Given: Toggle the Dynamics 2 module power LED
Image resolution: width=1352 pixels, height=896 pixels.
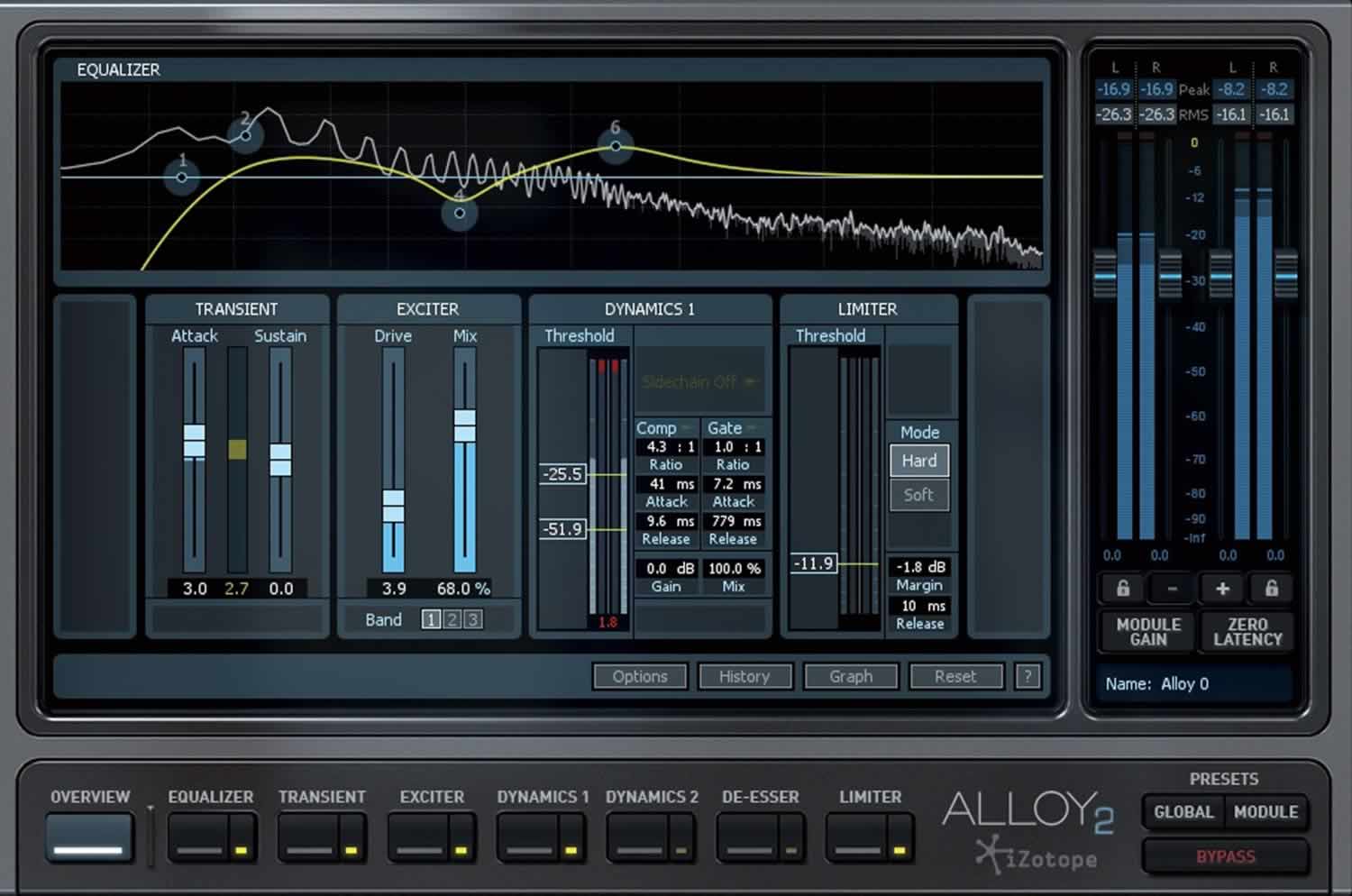Looking at the screenshot, I should 681,850.
